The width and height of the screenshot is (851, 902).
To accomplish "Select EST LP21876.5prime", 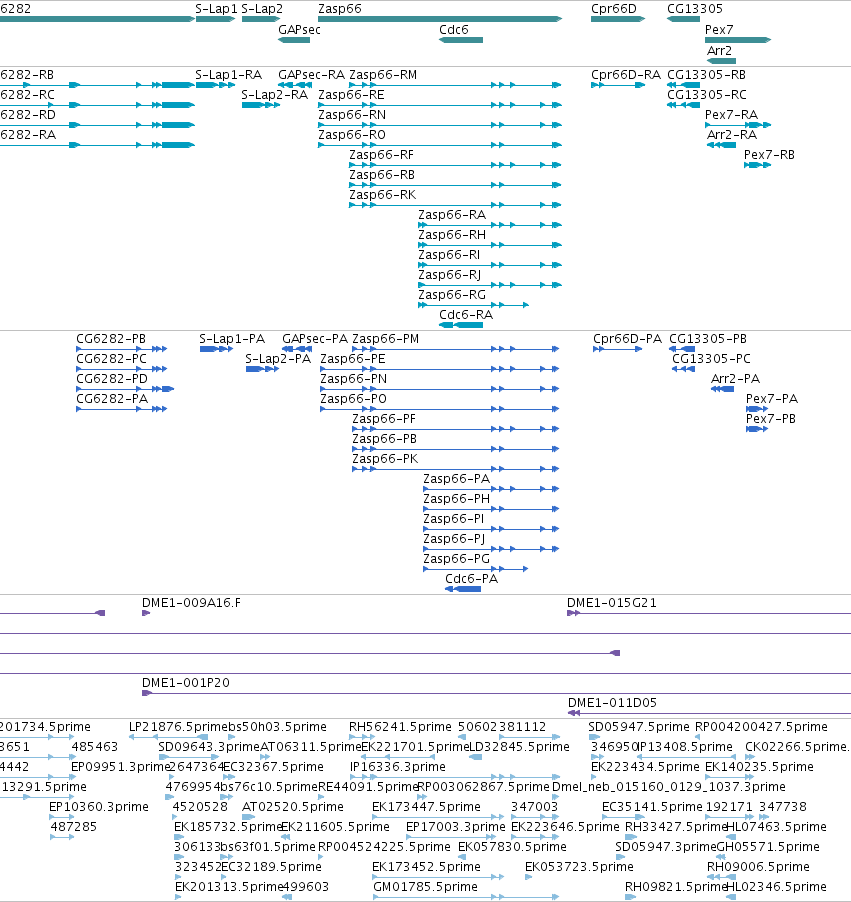I will (x=168, y=737).
